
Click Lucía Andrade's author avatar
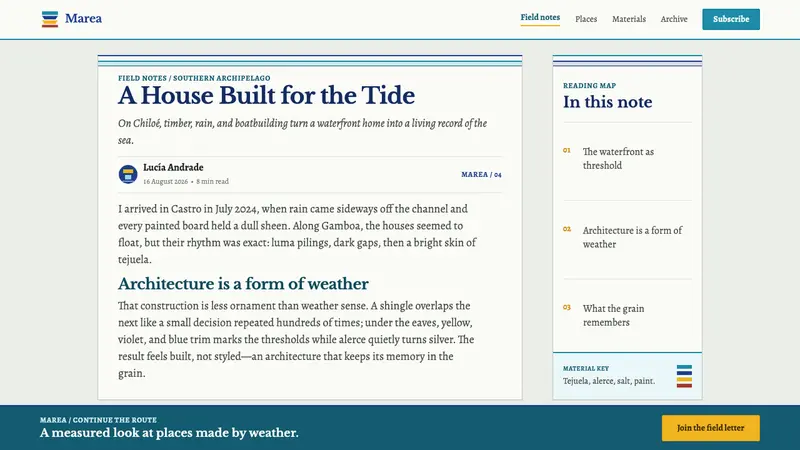pos(128,174)
